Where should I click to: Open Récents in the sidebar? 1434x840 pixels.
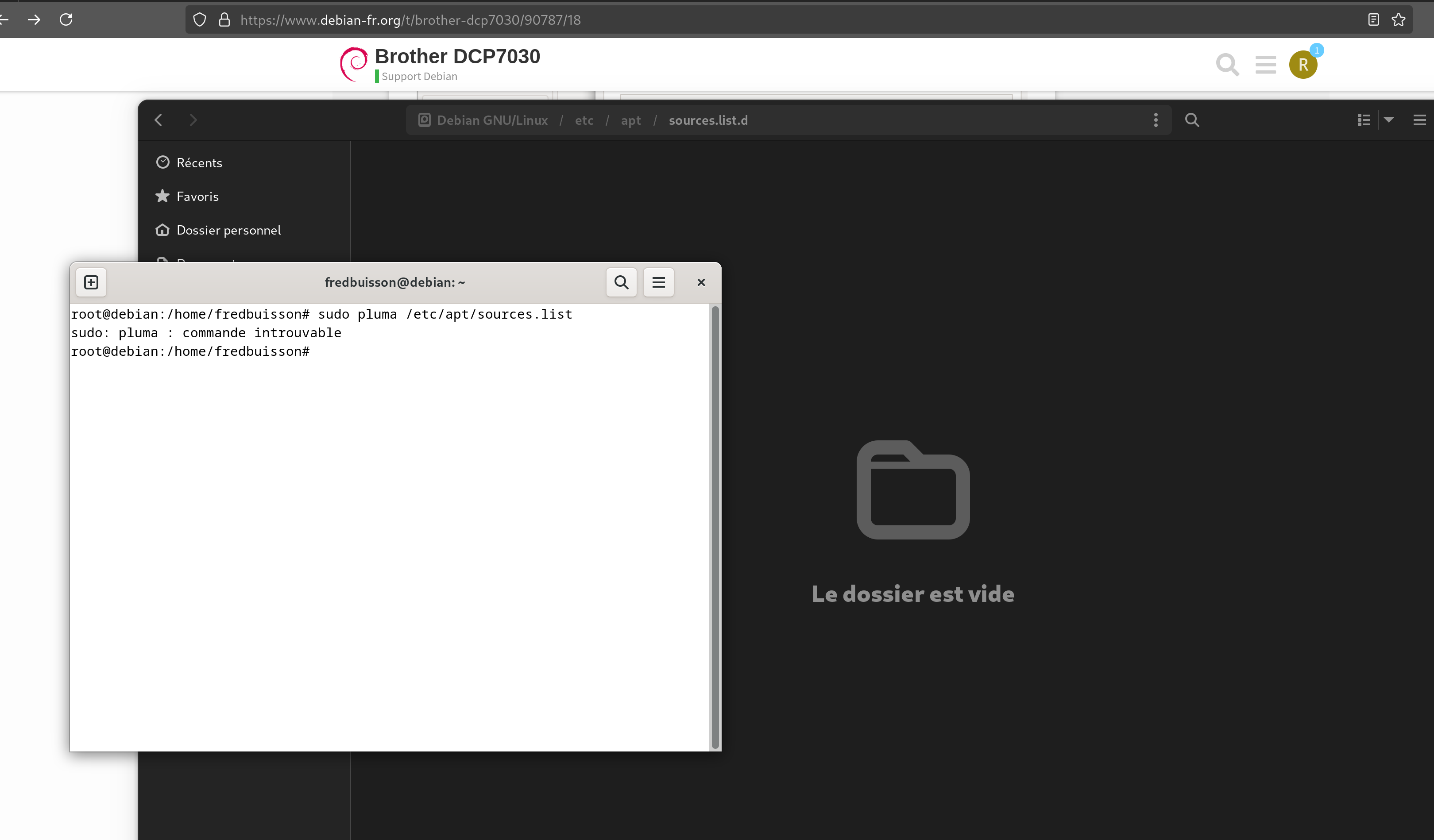tap(244, 163)
